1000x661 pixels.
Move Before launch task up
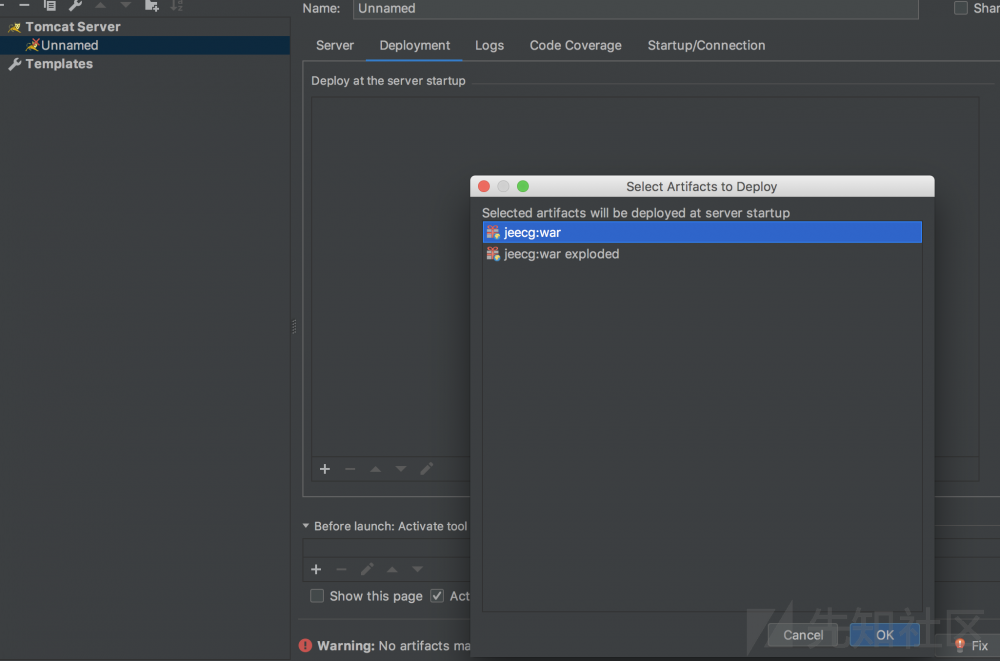tap(392, 569)
